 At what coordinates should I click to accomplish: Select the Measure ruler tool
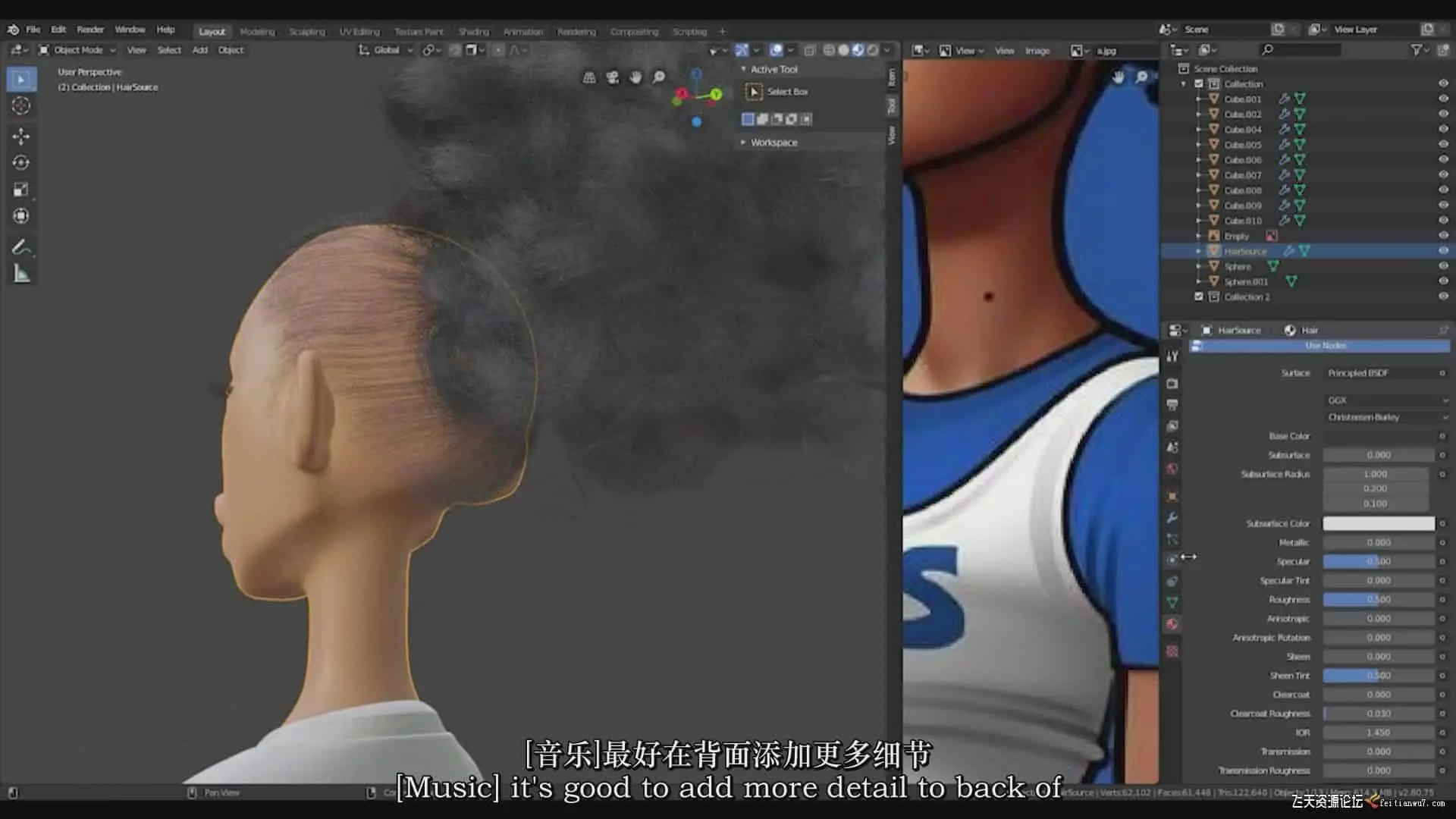(21, 275)
